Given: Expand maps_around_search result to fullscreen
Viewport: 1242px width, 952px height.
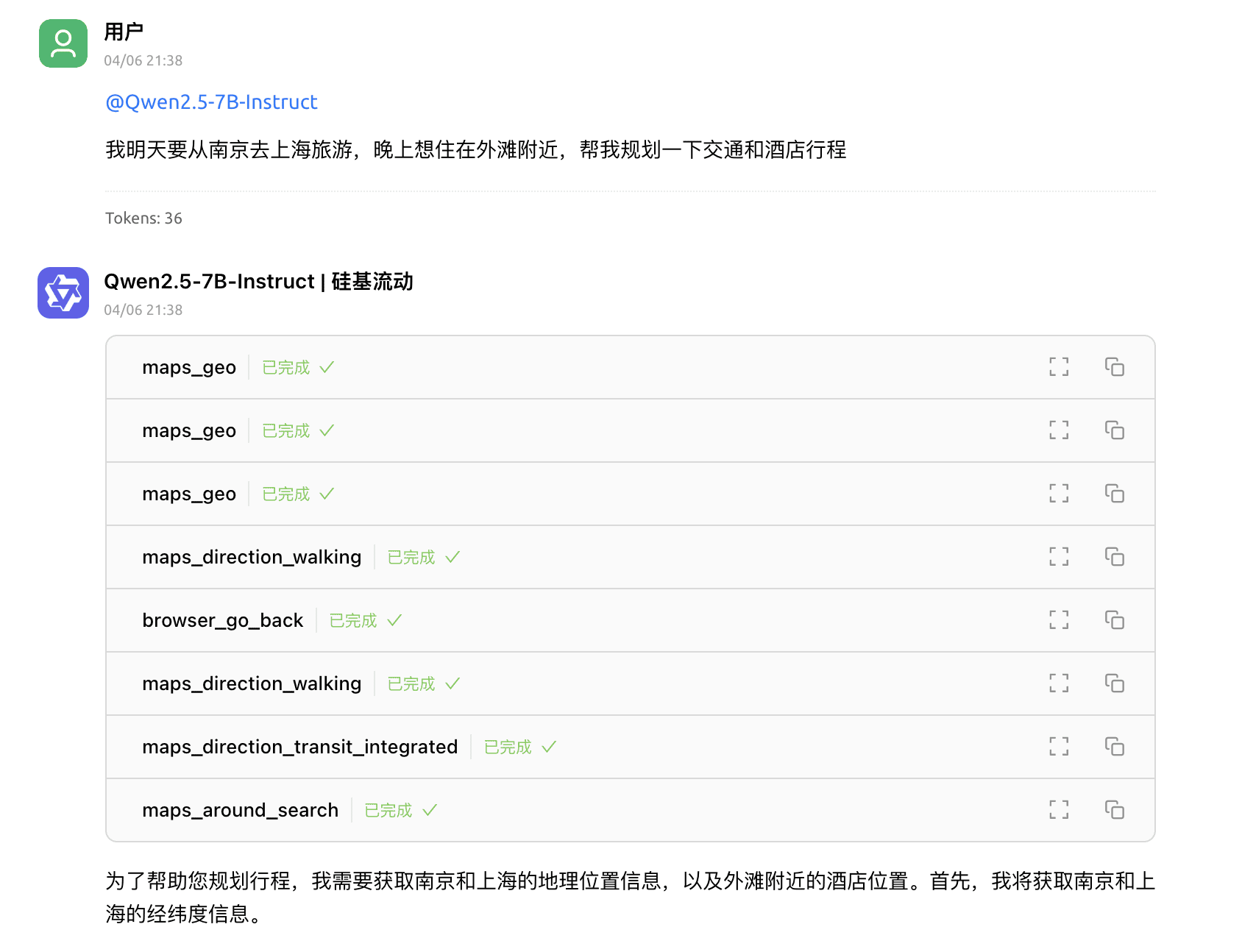Looking at the screenshot, I should pos(1059,810).
